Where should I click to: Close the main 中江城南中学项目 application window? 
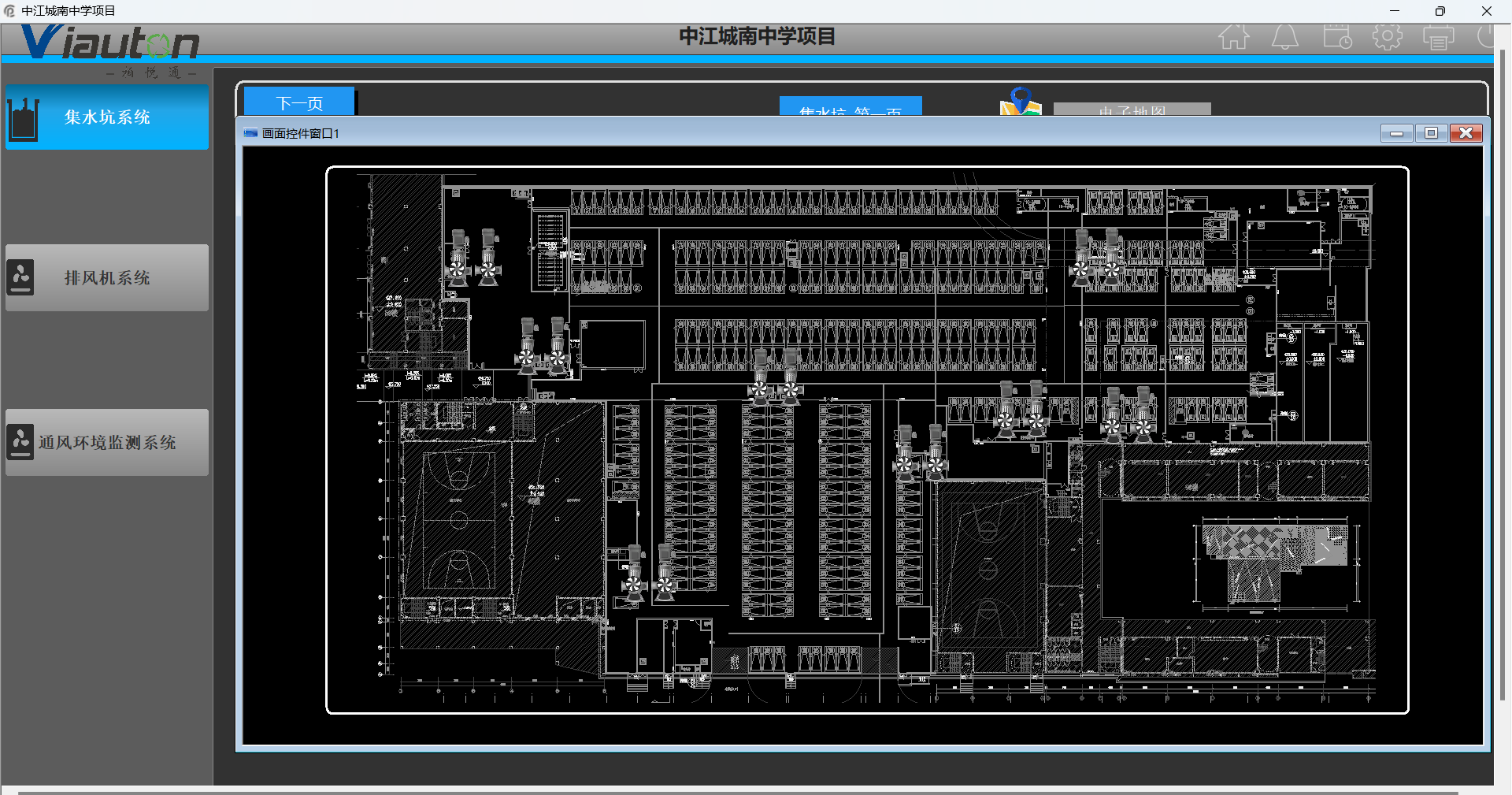1487,11
